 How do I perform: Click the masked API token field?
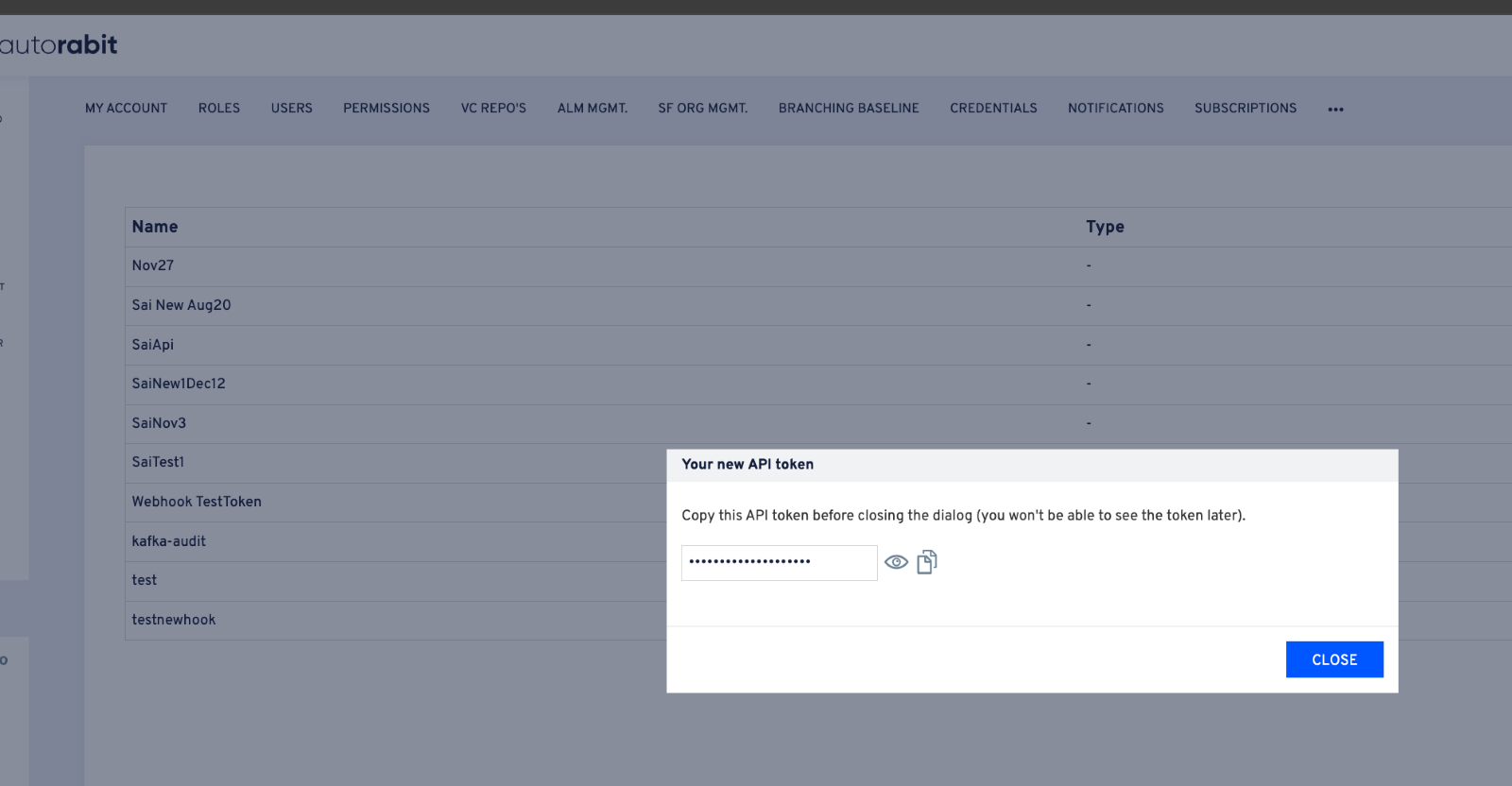click(779, 562)
